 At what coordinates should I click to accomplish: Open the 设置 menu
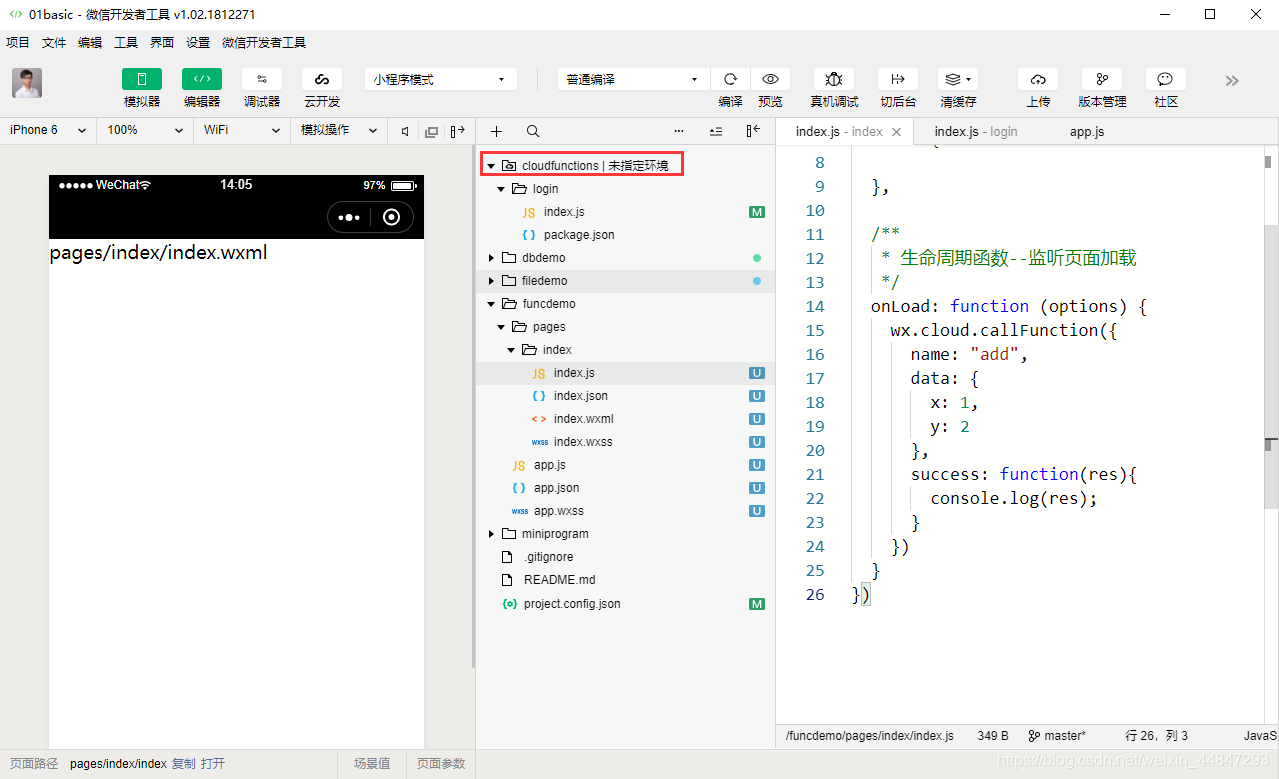click(198, 43)
